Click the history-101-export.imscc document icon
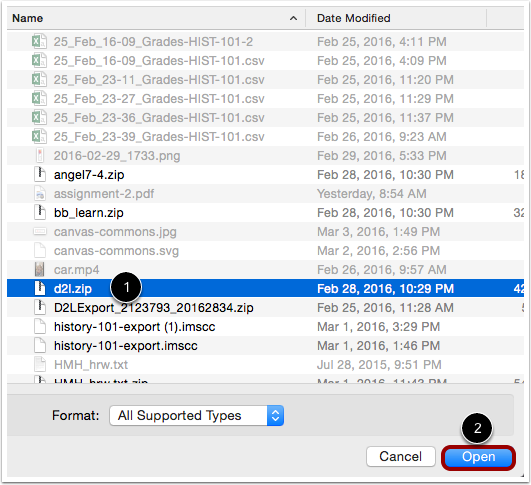The height and width of the screenshot is (485, 531). pos(40,345)
